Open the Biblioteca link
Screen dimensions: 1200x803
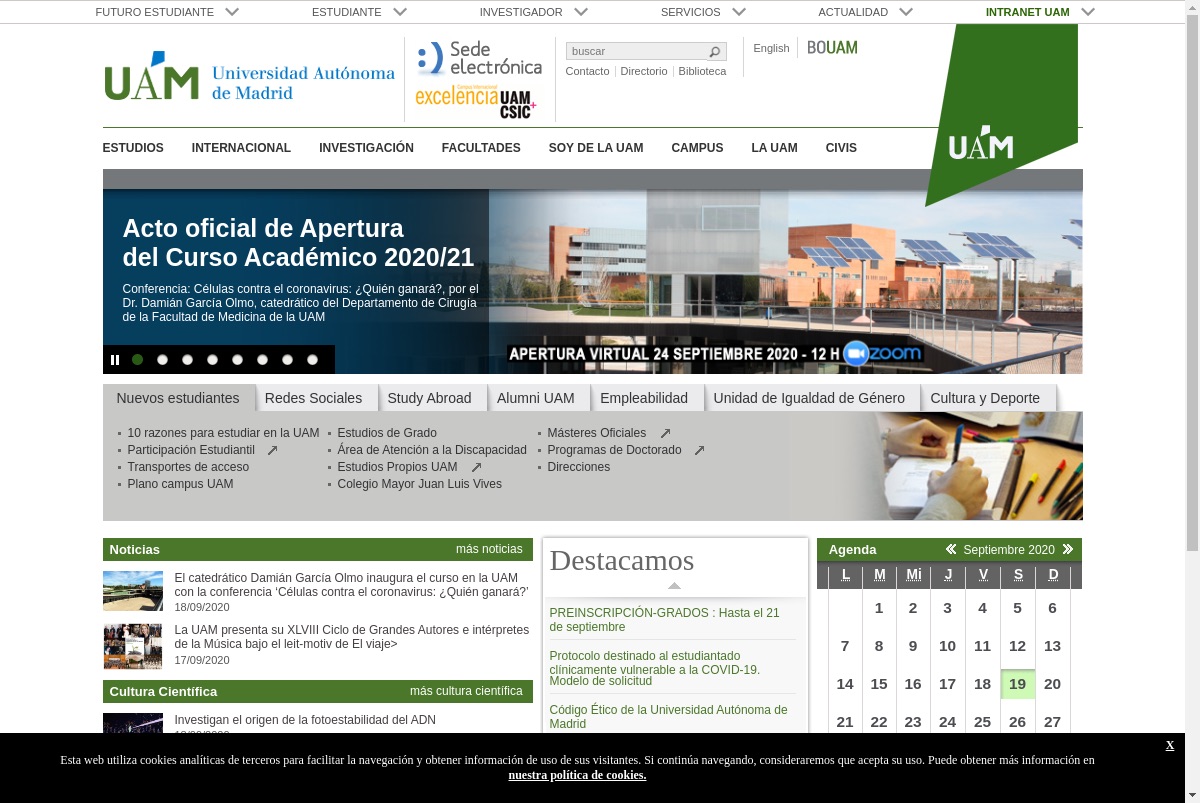pos(702,71)
